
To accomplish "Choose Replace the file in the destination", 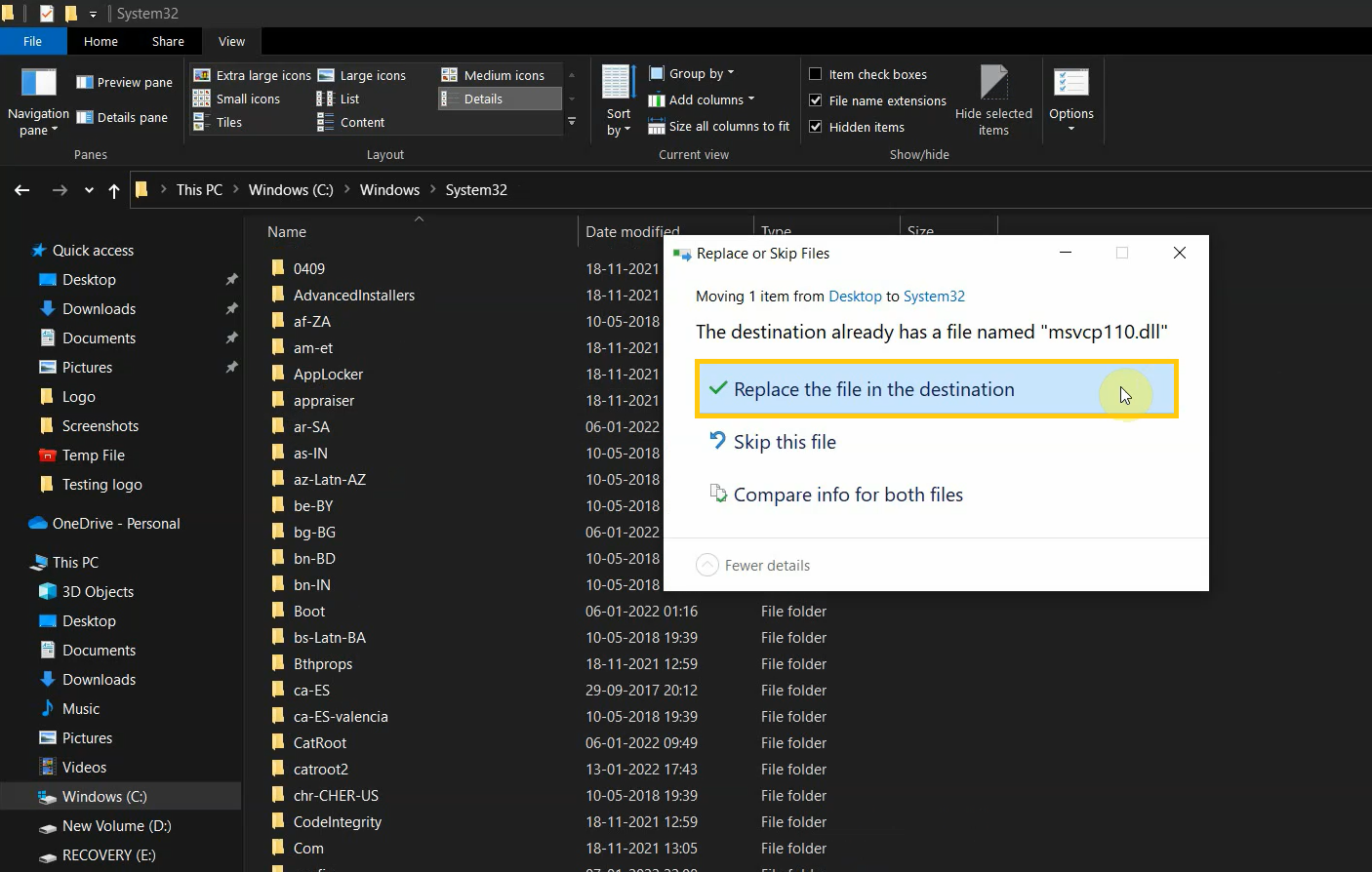I will tap(873, 388).
